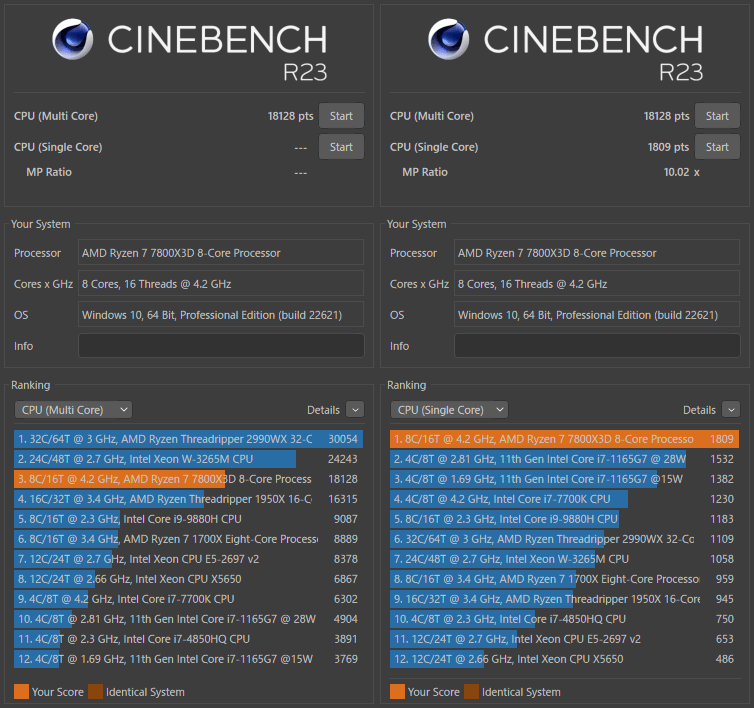This screenshot has width=754, height=708.
Task: Select Core i7-4850HQ row scoring 3891
Action: tap(188, 639)
